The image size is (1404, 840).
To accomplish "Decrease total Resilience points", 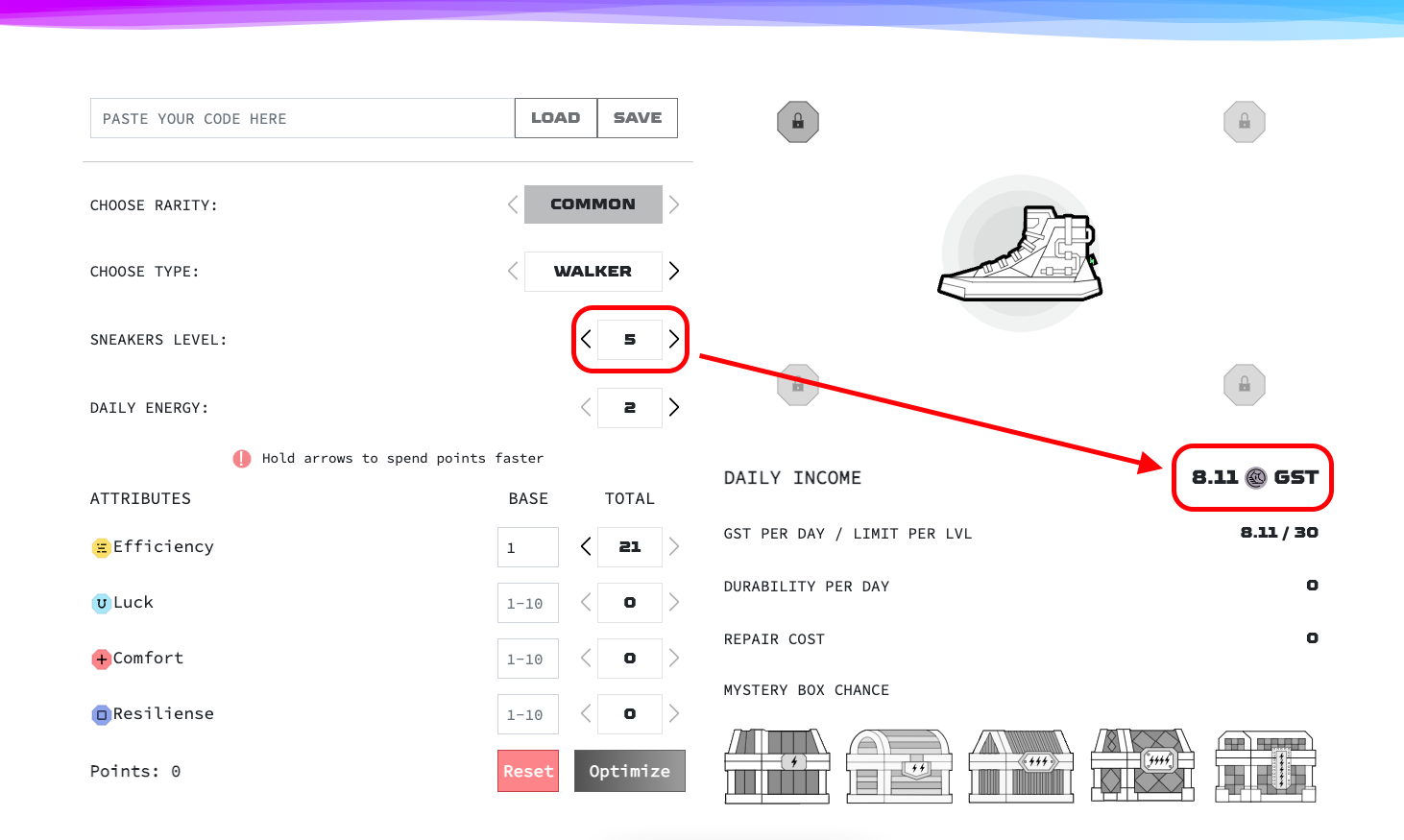I will [586, 713].
